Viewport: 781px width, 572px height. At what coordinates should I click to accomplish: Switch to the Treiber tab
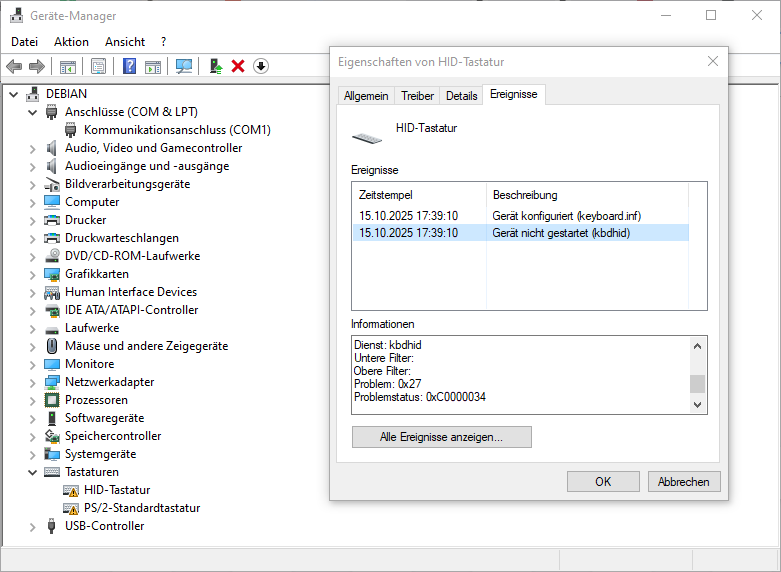coord(417,96)
